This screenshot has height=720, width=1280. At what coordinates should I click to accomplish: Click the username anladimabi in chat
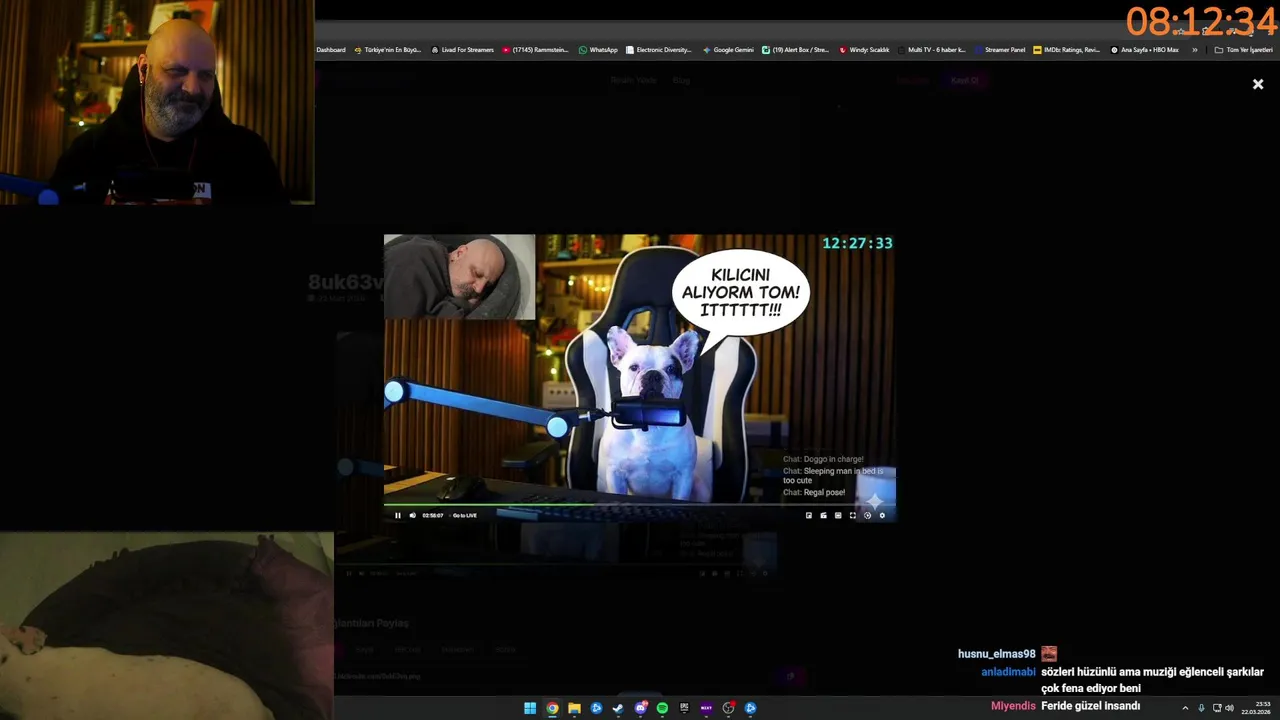point(1008,672)
